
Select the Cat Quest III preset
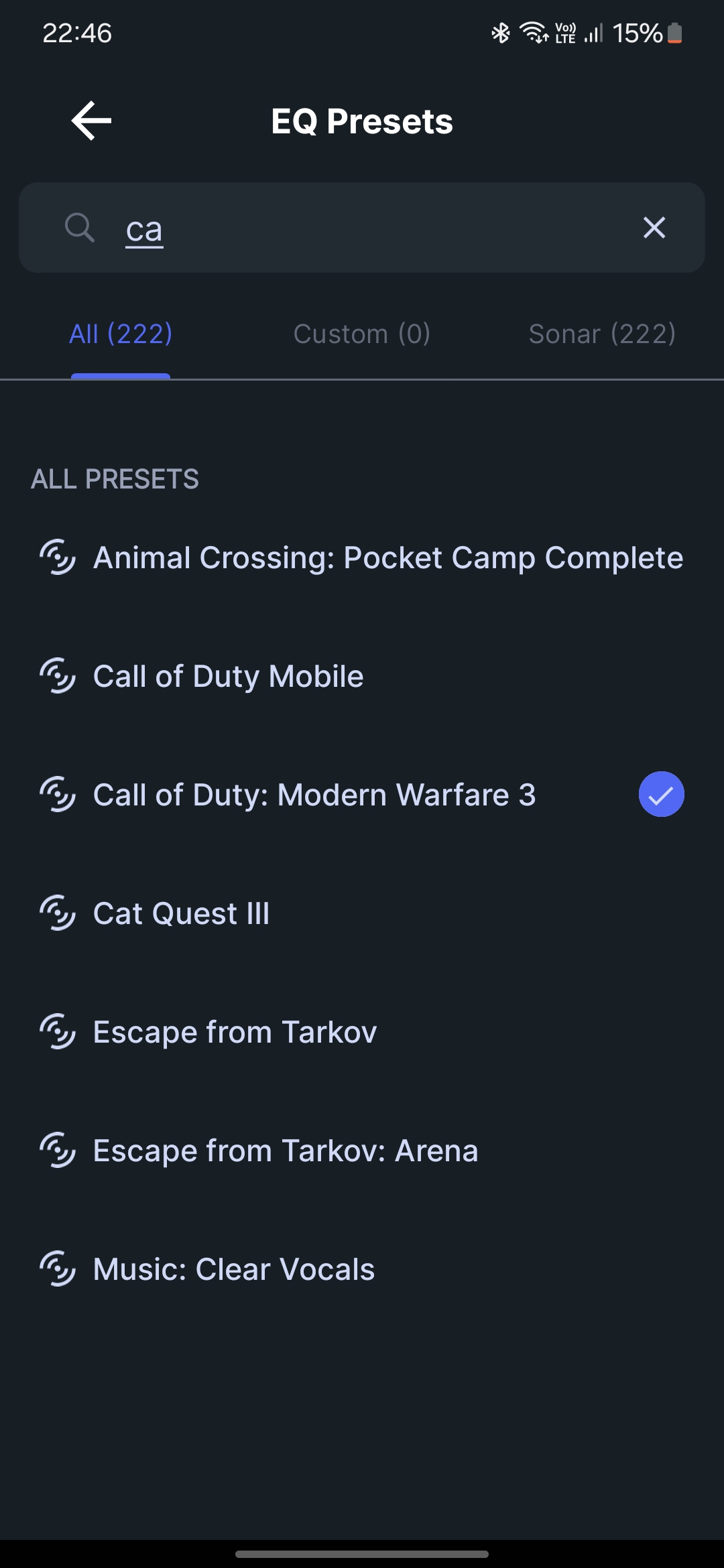(x=362, y=913)
